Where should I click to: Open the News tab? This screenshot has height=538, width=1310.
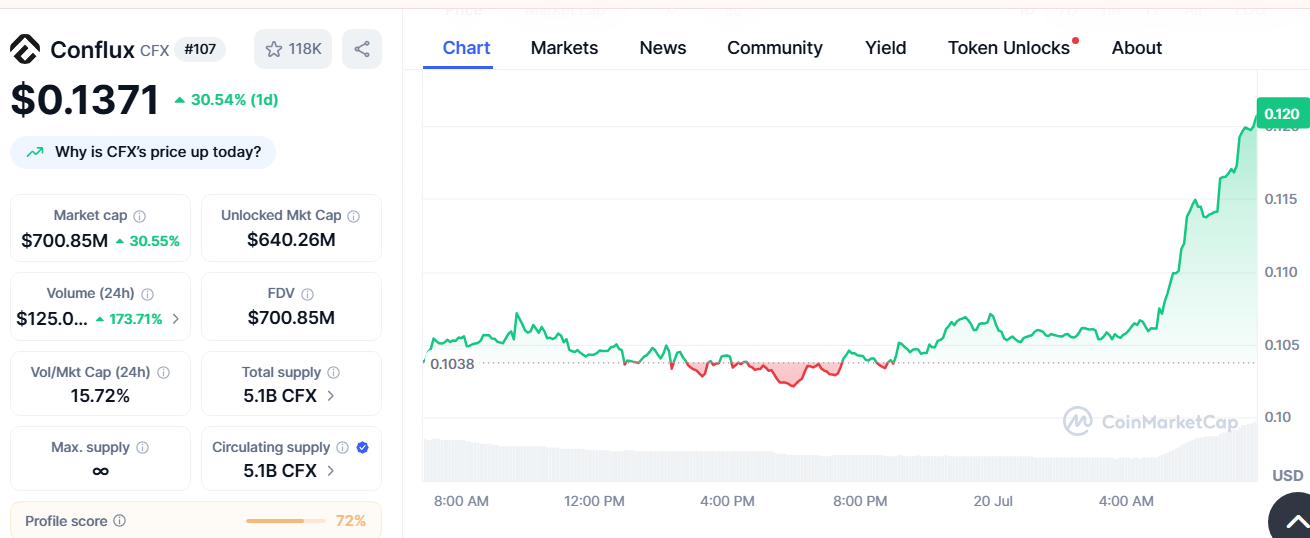pos(663,48)
